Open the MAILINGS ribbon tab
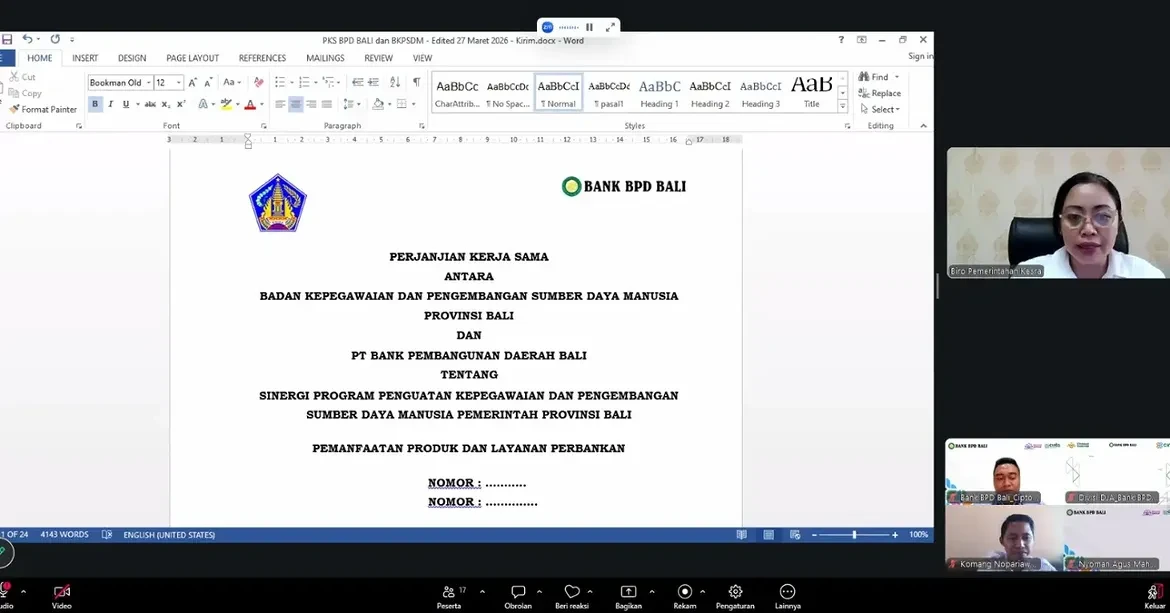1170x613 pixels. pyautogui.click(x=325, y=58)
